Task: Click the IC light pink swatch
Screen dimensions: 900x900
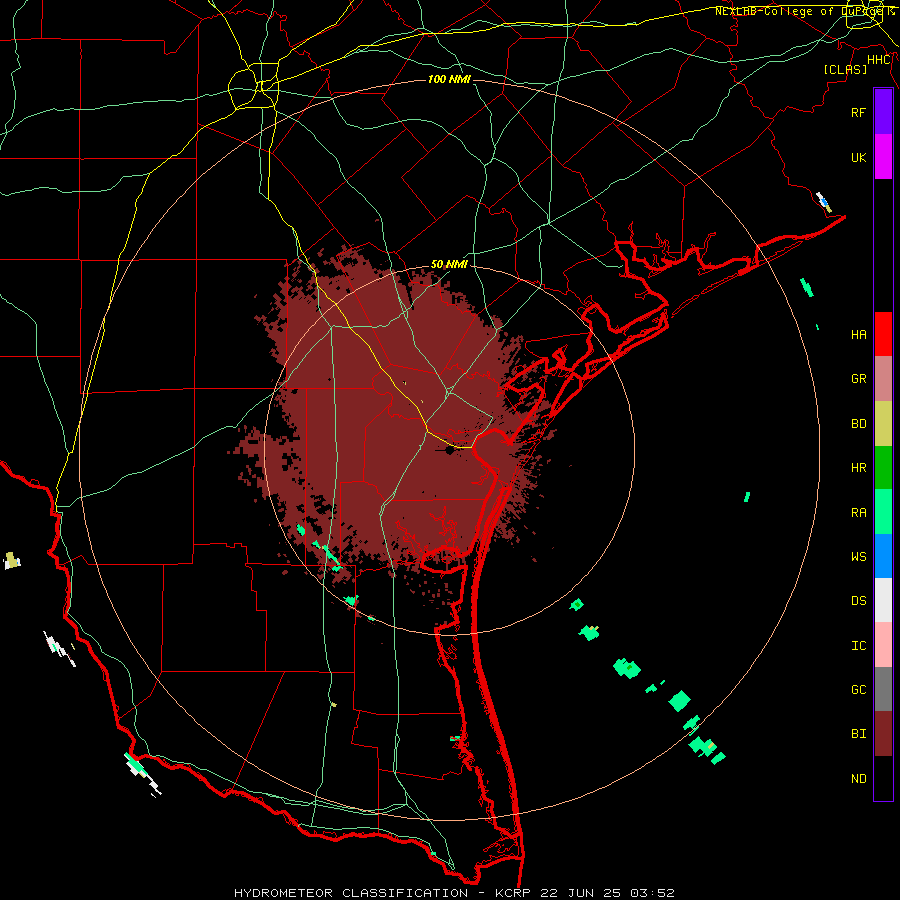Action: [883, 645]
